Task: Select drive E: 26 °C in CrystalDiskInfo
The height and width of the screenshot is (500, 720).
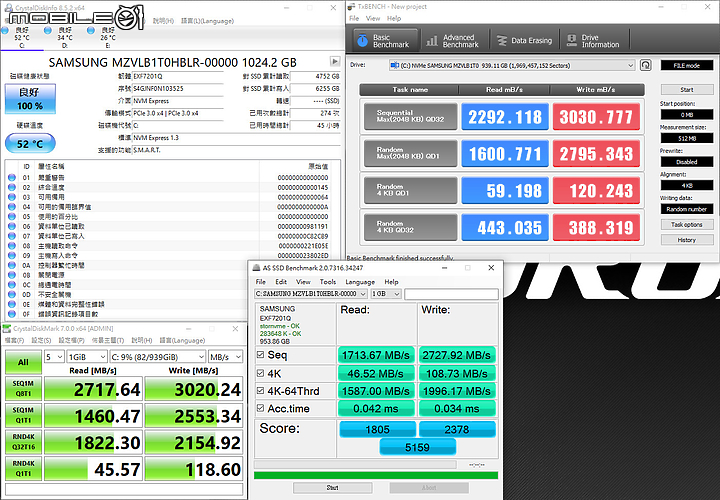Action: [x=108, y=38]
